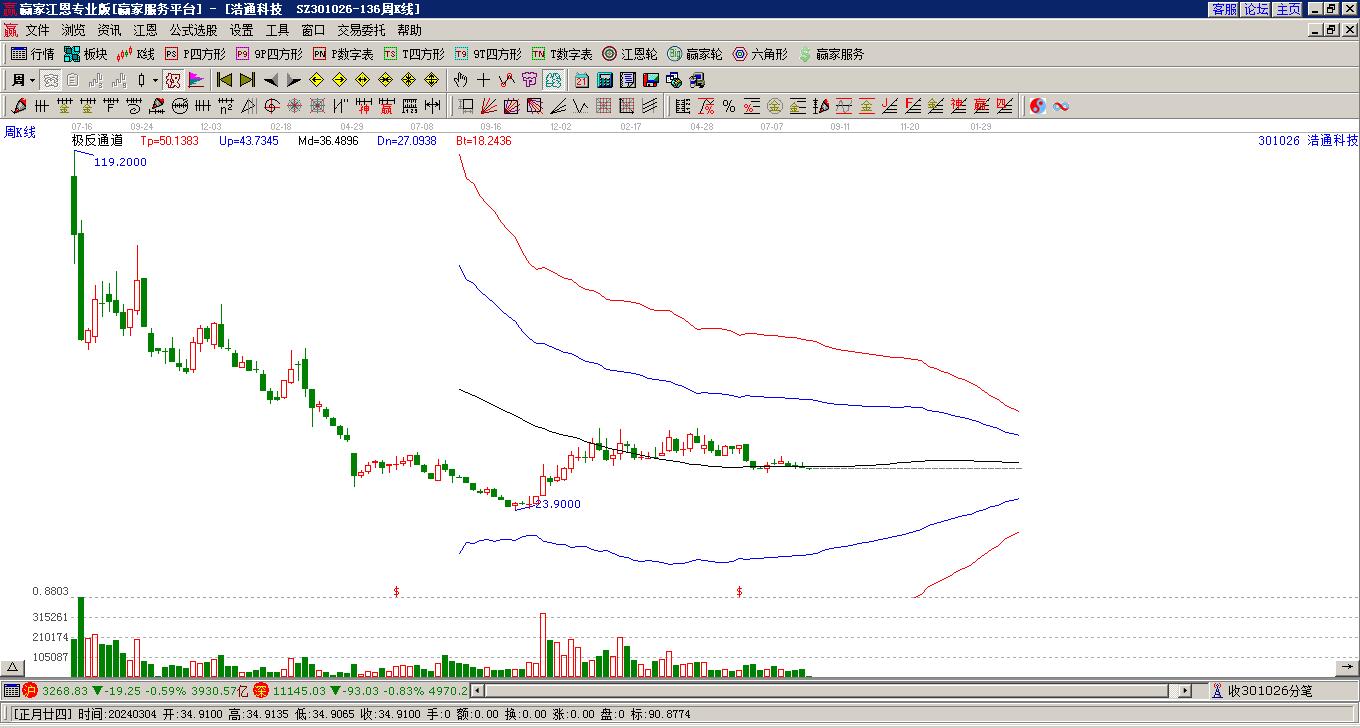Click the black left arrow icon
Viewport: 1360px width, 728px height.
271,80
